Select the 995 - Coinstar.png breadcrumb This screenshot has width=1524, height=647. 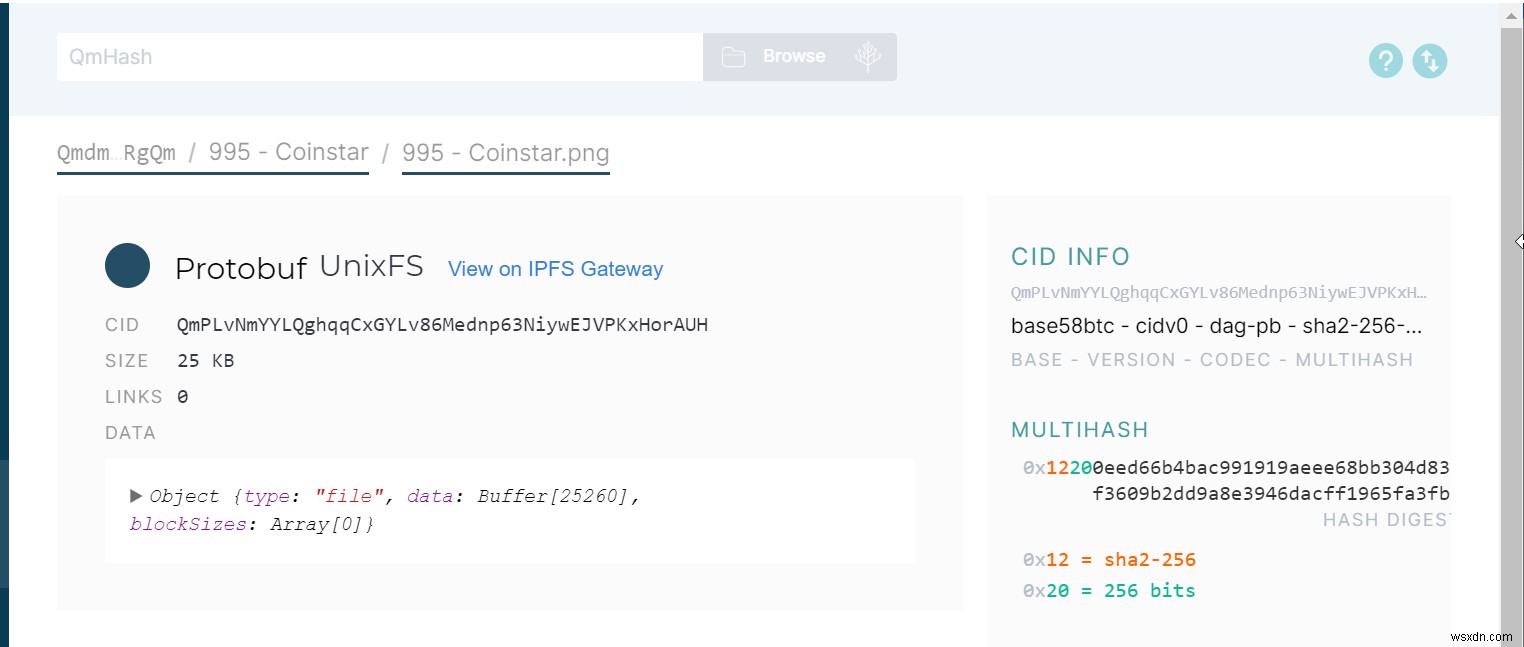click(x=505, y=153)
